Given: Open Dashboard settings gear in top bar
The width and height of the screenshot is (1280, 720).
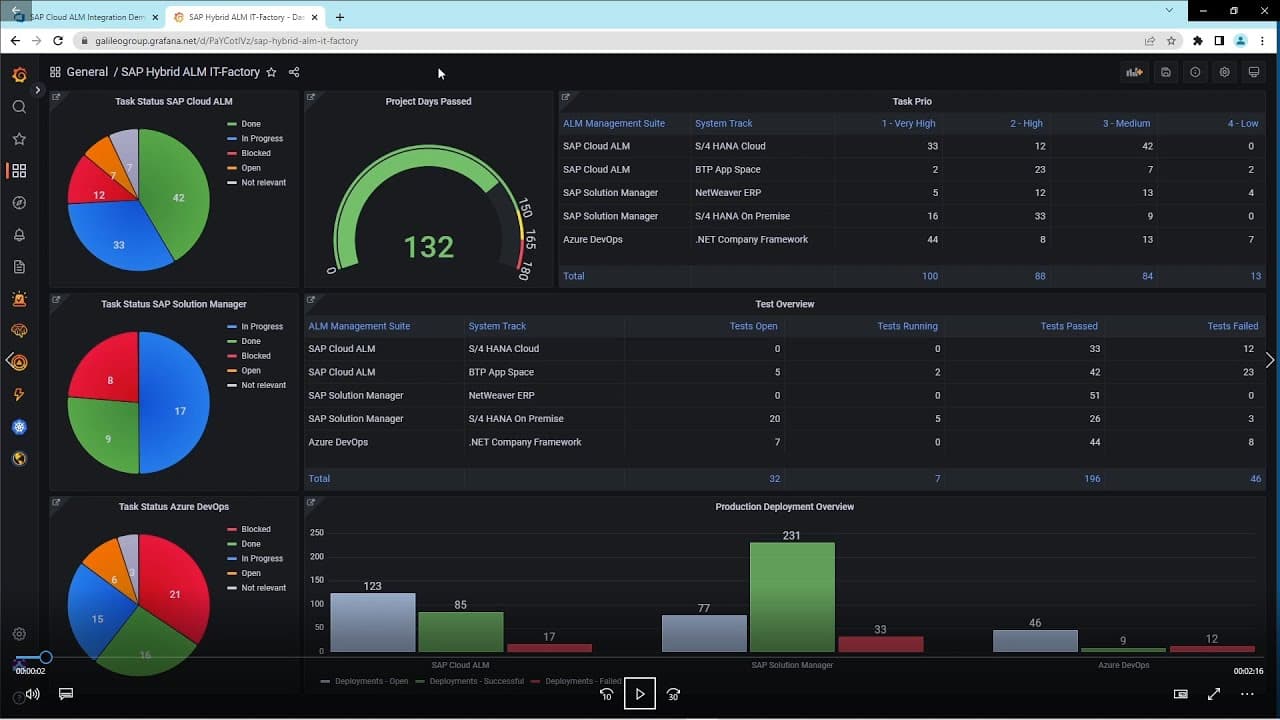Looking at the screenshot, I should click(1224, 72).
